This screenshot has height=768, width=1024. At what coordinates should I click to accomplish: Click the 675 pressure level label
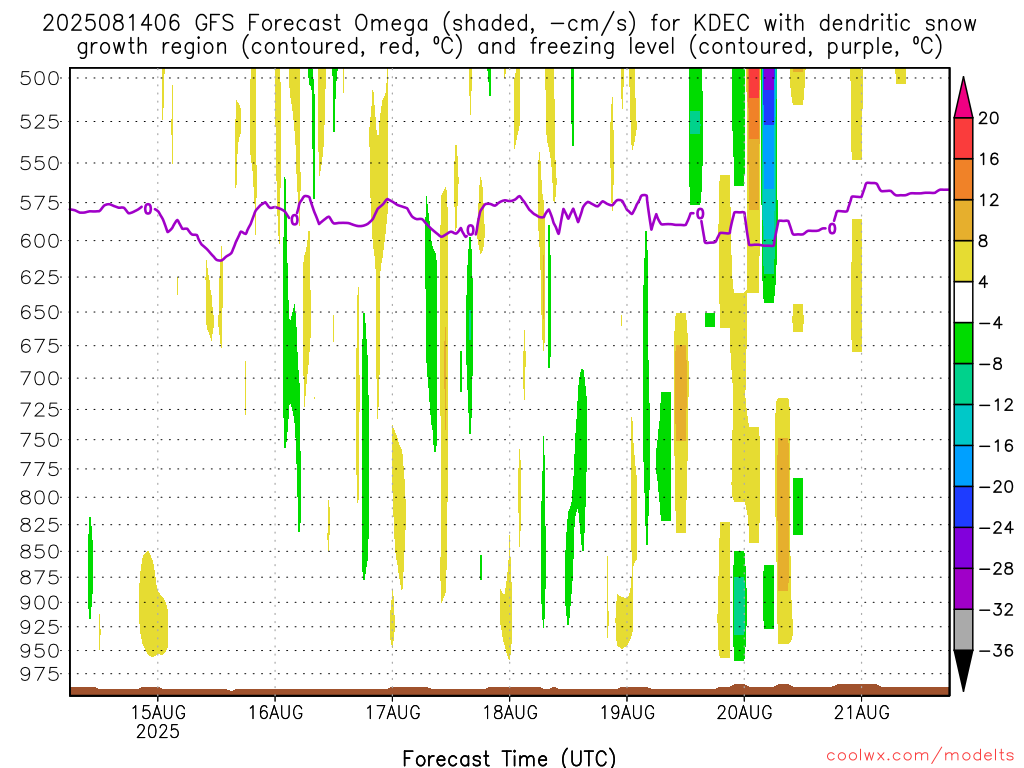[x=40, y=345]
